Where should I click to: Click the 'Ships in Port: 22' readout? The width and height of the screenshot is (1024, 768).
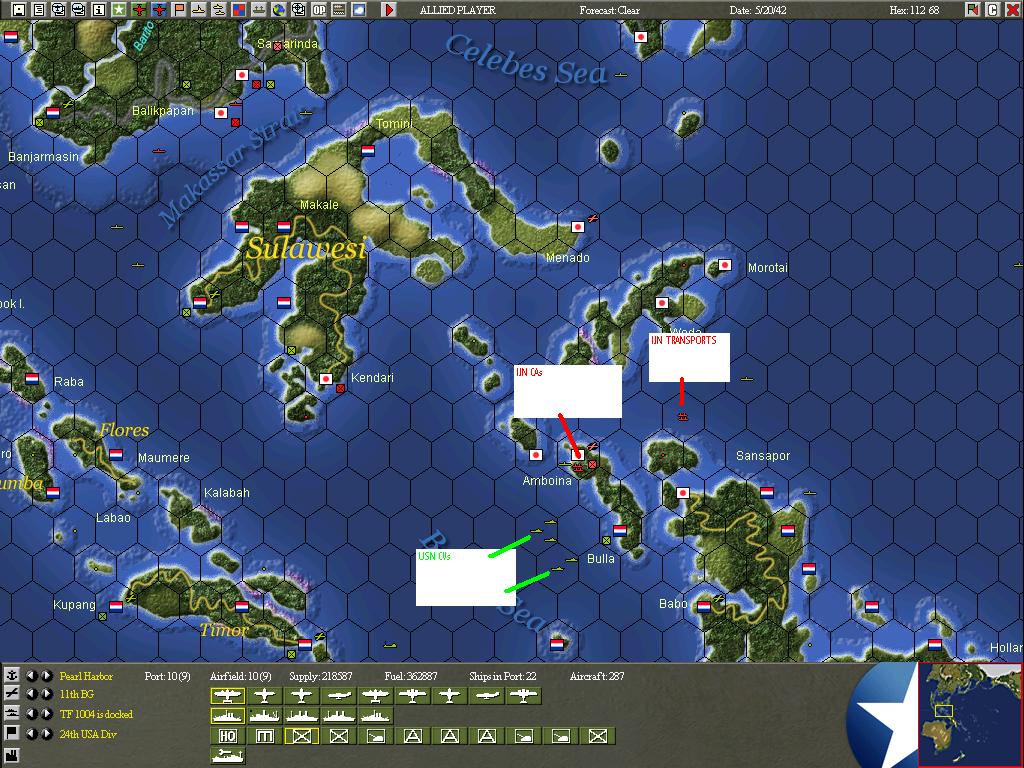503,676
